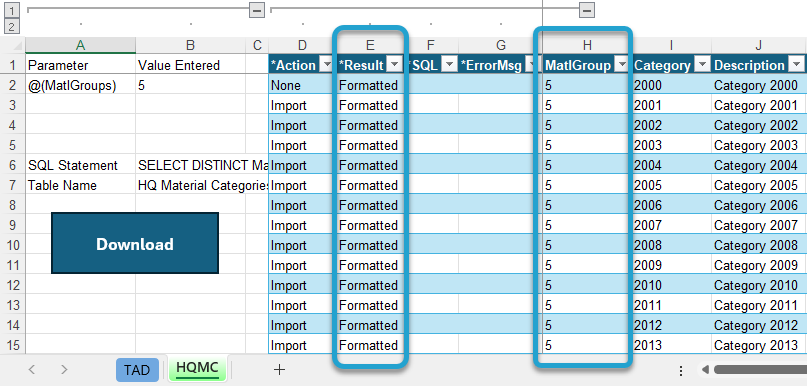
Task: Select the 'Category 2010' description cell
Action: [759, 285]
